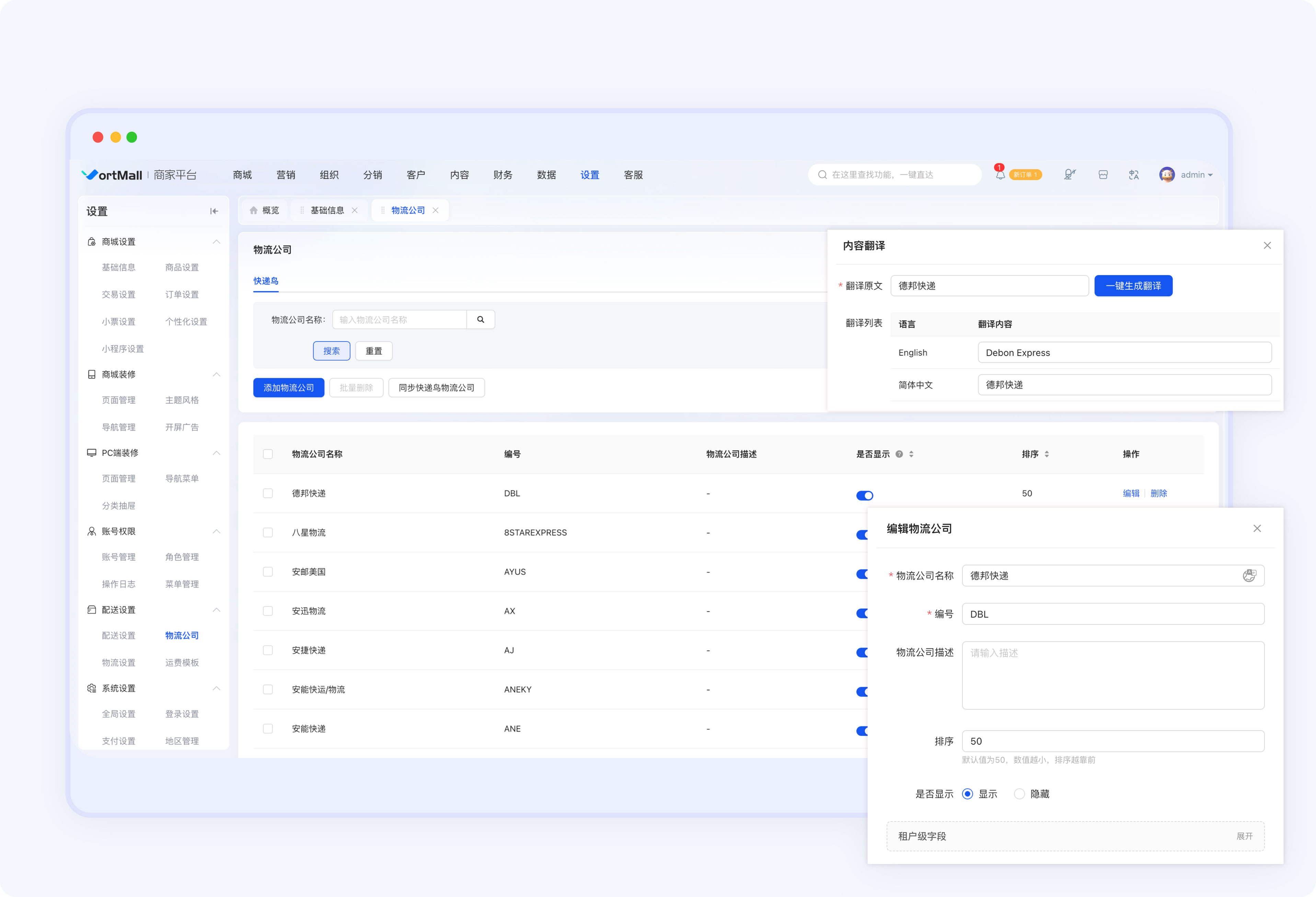Click the 商城装修 section icon

[x=92, y=374]
